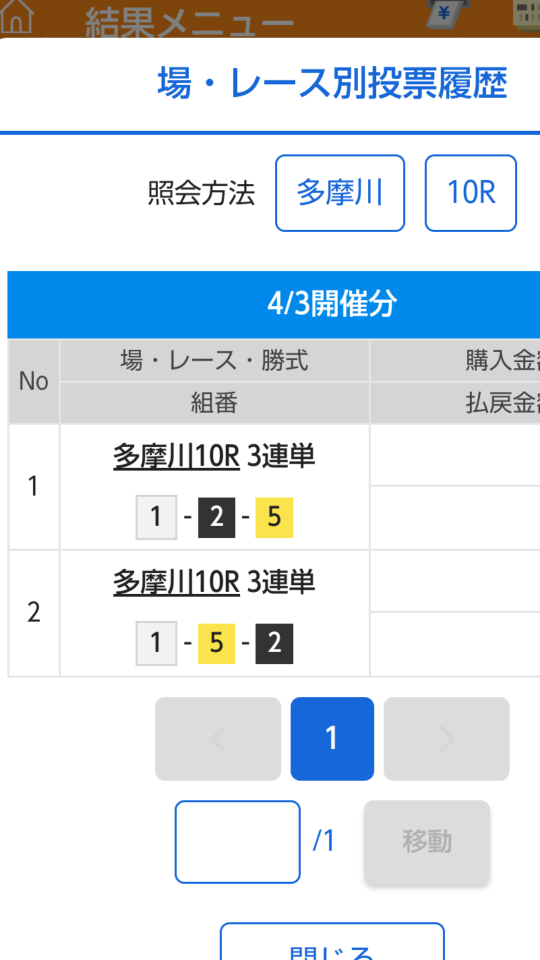Select page 1 in pagination
This screenshot has width=540, height=960.
(332, 739)
